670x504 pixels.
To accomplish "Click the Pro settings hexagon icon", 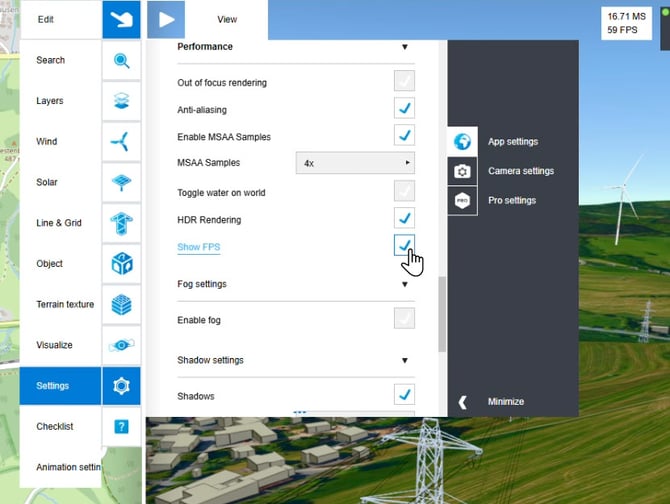I will coord(462,200).
